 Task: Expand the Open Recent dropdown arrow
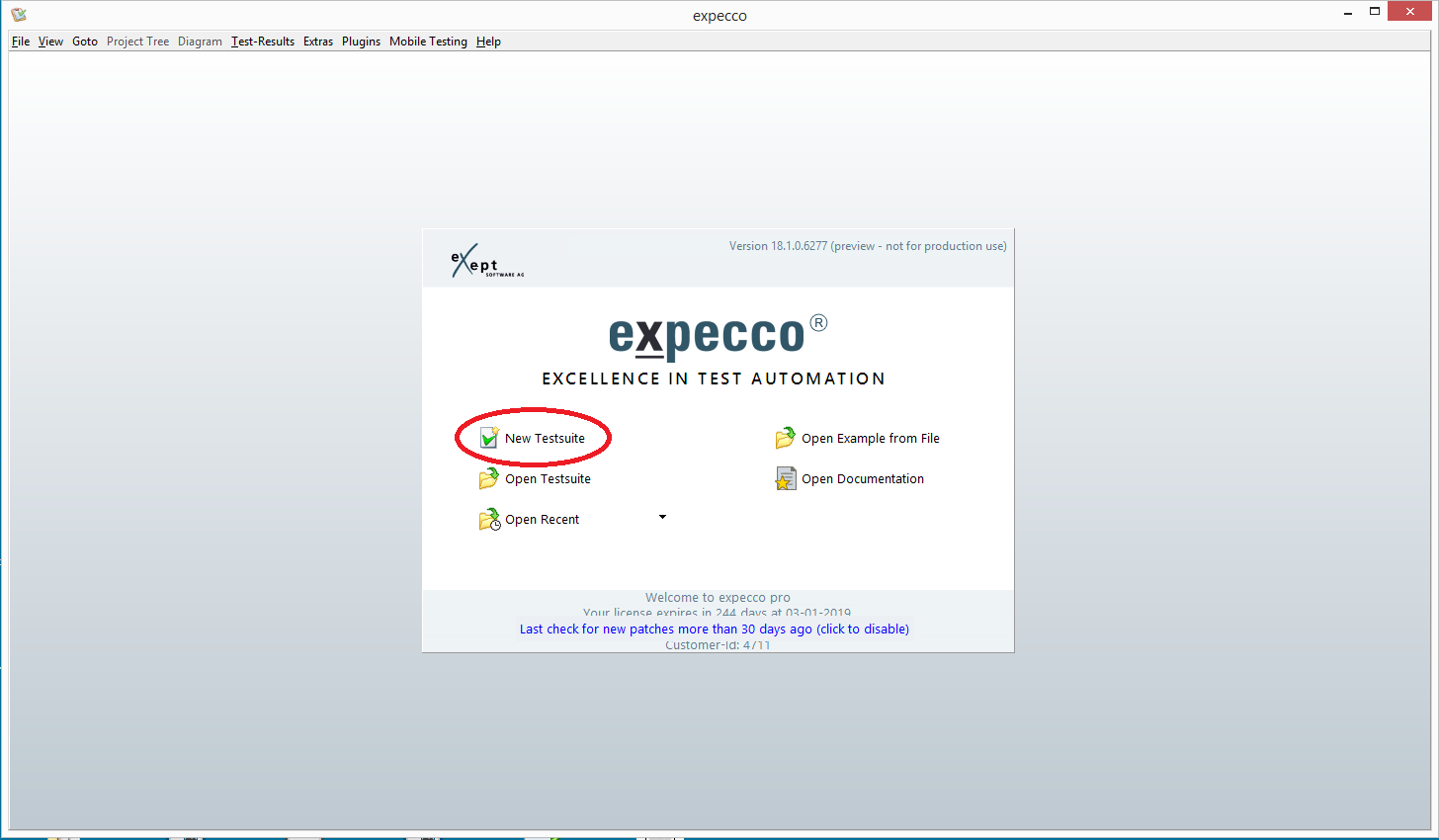662,517
